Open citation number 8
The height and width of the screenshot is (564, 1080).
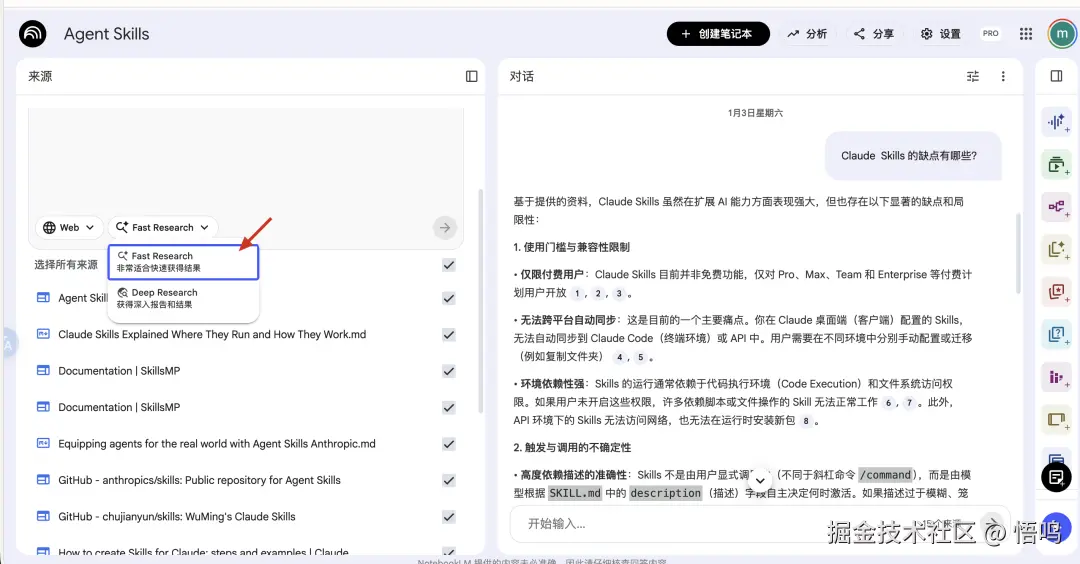click(805, 421)
